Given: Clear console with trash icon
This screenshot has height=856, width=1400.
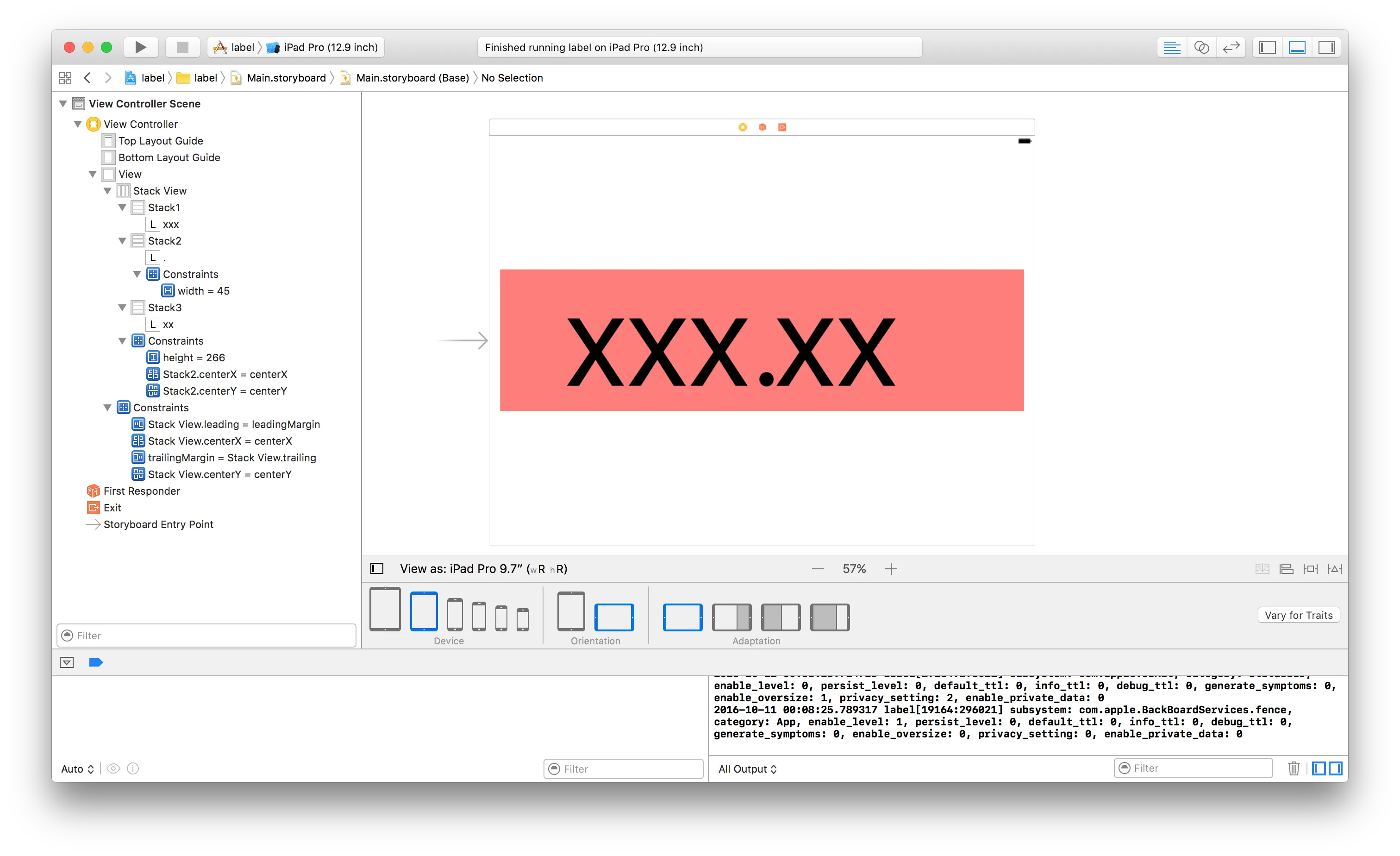Looking at the screenshot, I should [1294, 768].
